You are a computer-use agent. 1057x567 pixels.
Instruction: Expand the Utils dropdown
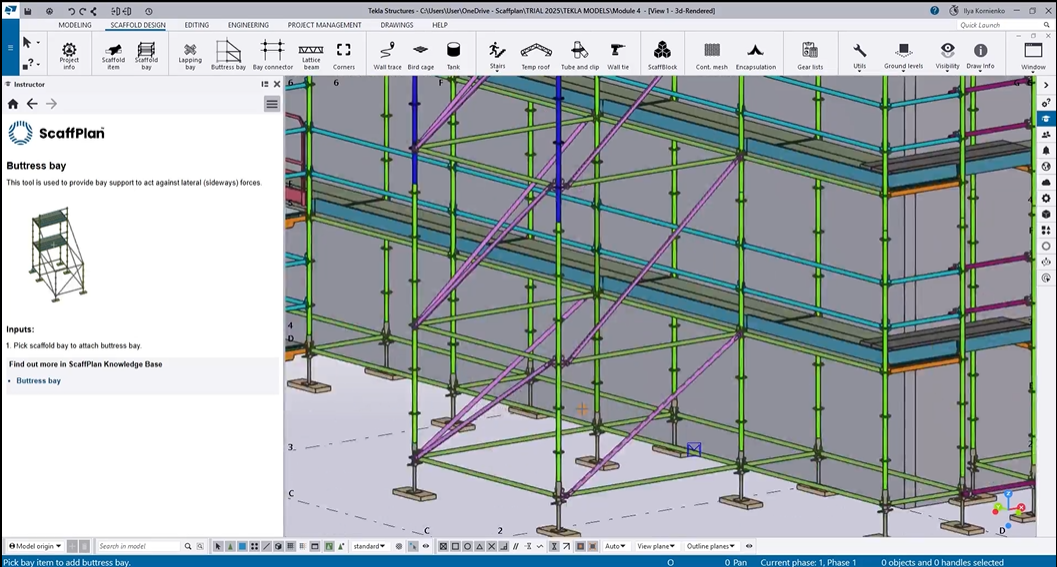point(859,70)
